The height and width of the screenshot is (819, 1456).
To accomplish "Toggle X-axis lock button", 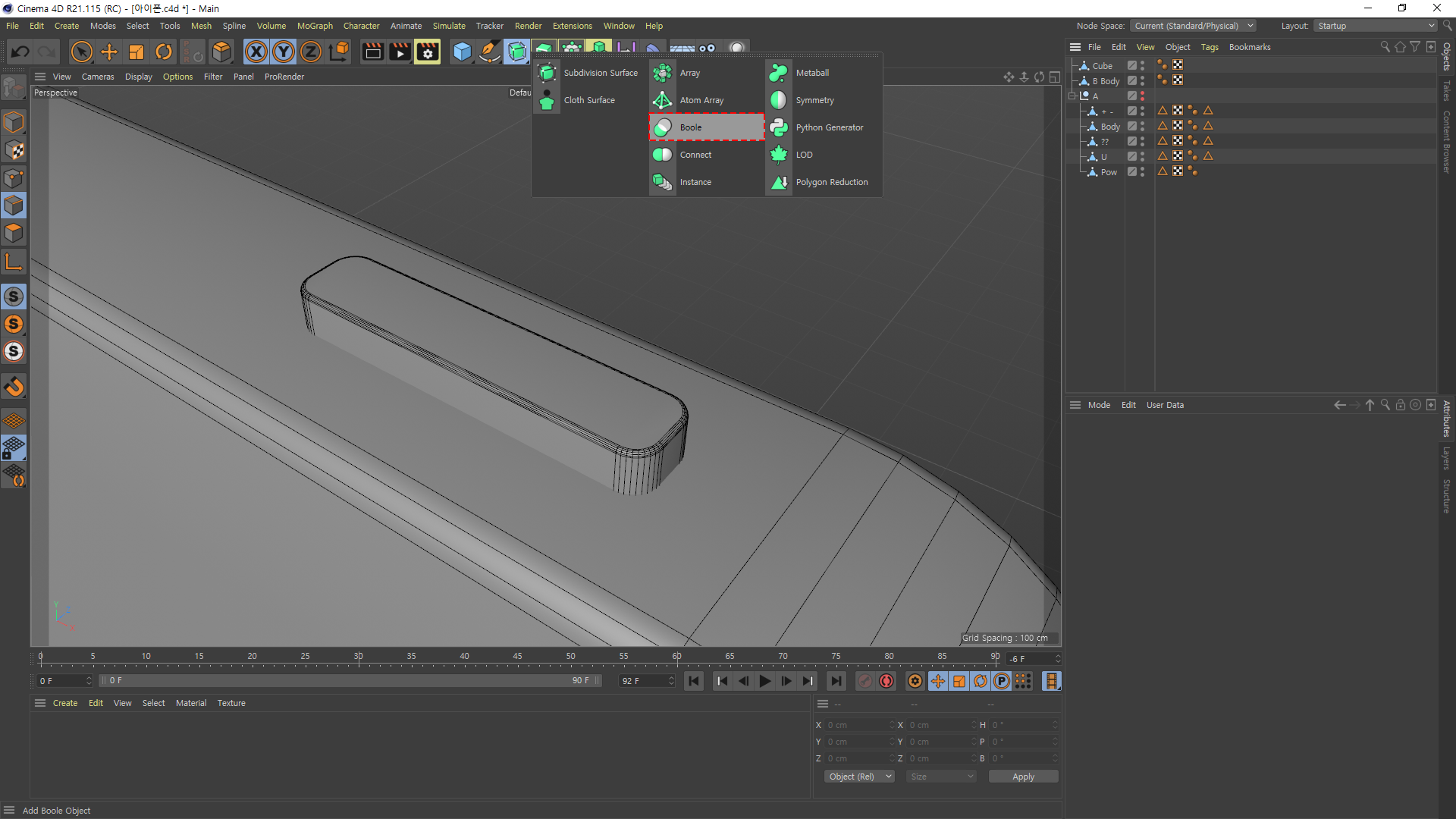I will tap(256, 52).
